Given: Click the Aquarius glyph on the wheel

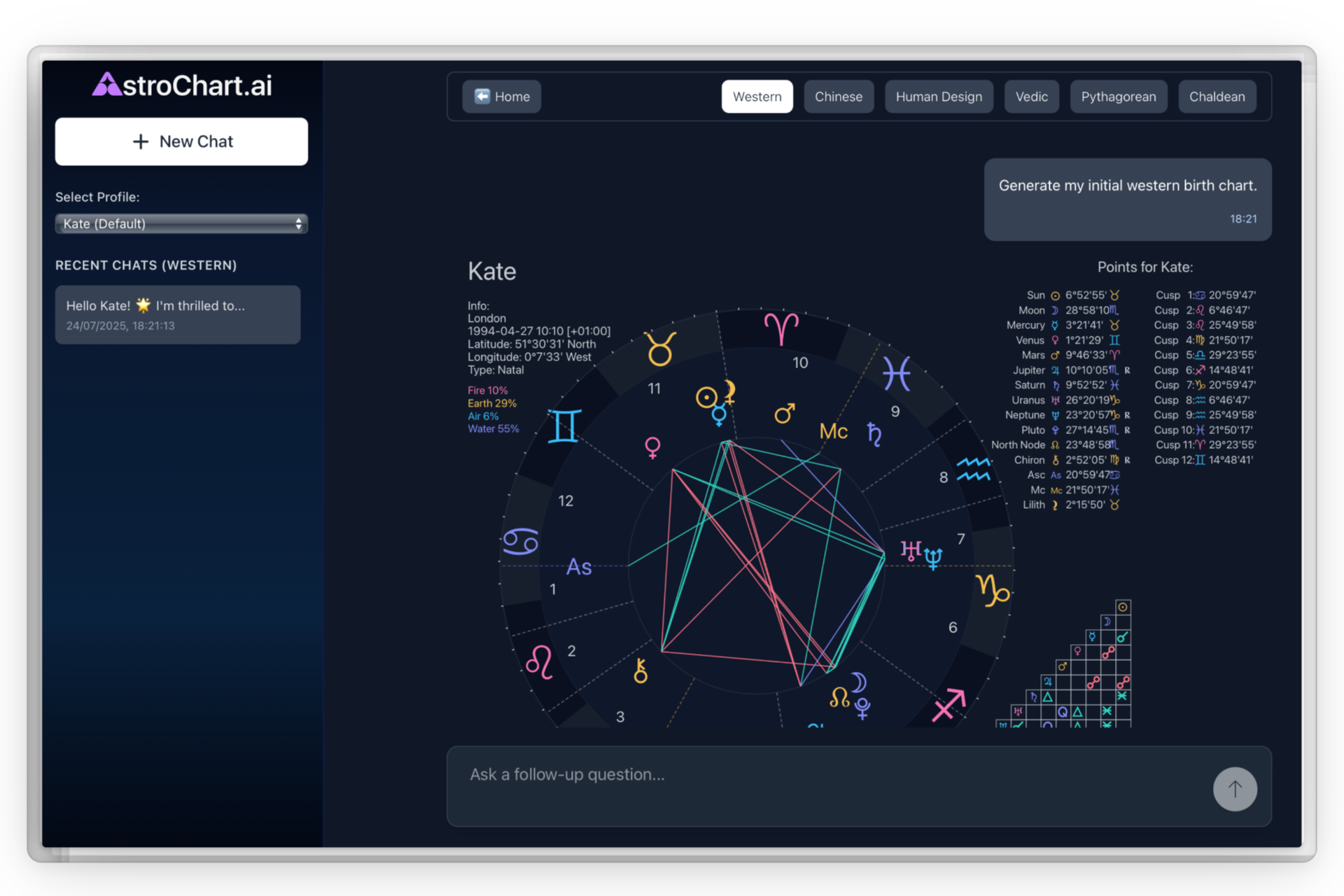Looking at the screenshot, I should coord(973,469).
